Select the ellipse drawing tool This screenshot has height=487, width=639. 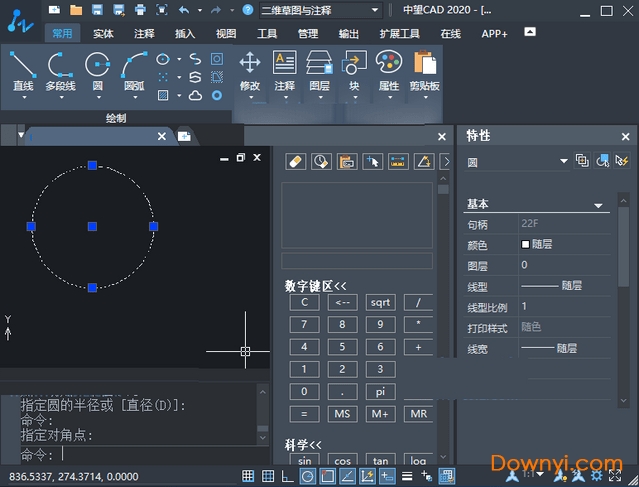click(163, 59)
